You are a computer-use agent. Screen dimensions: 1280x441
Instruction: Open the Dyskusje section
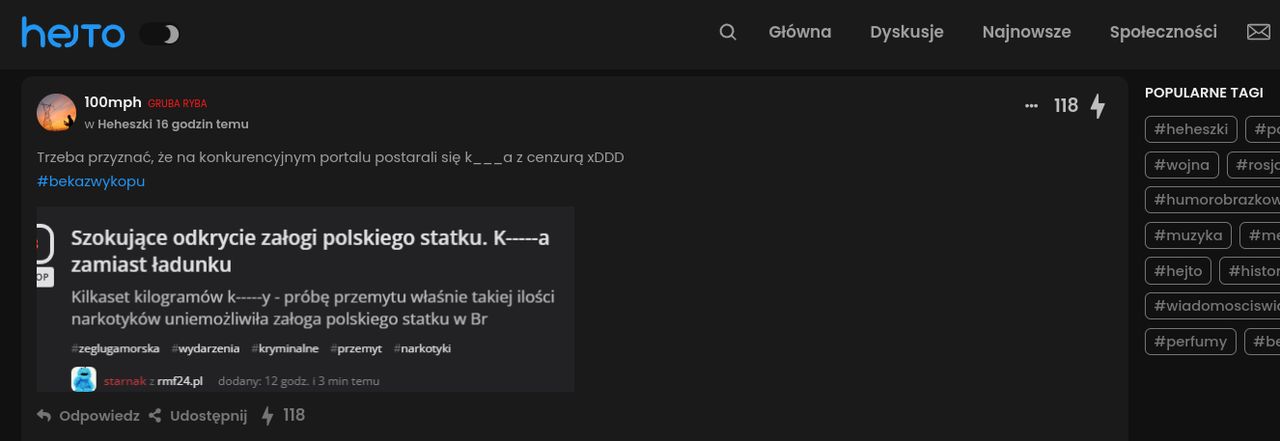click(x=907, y=32)
